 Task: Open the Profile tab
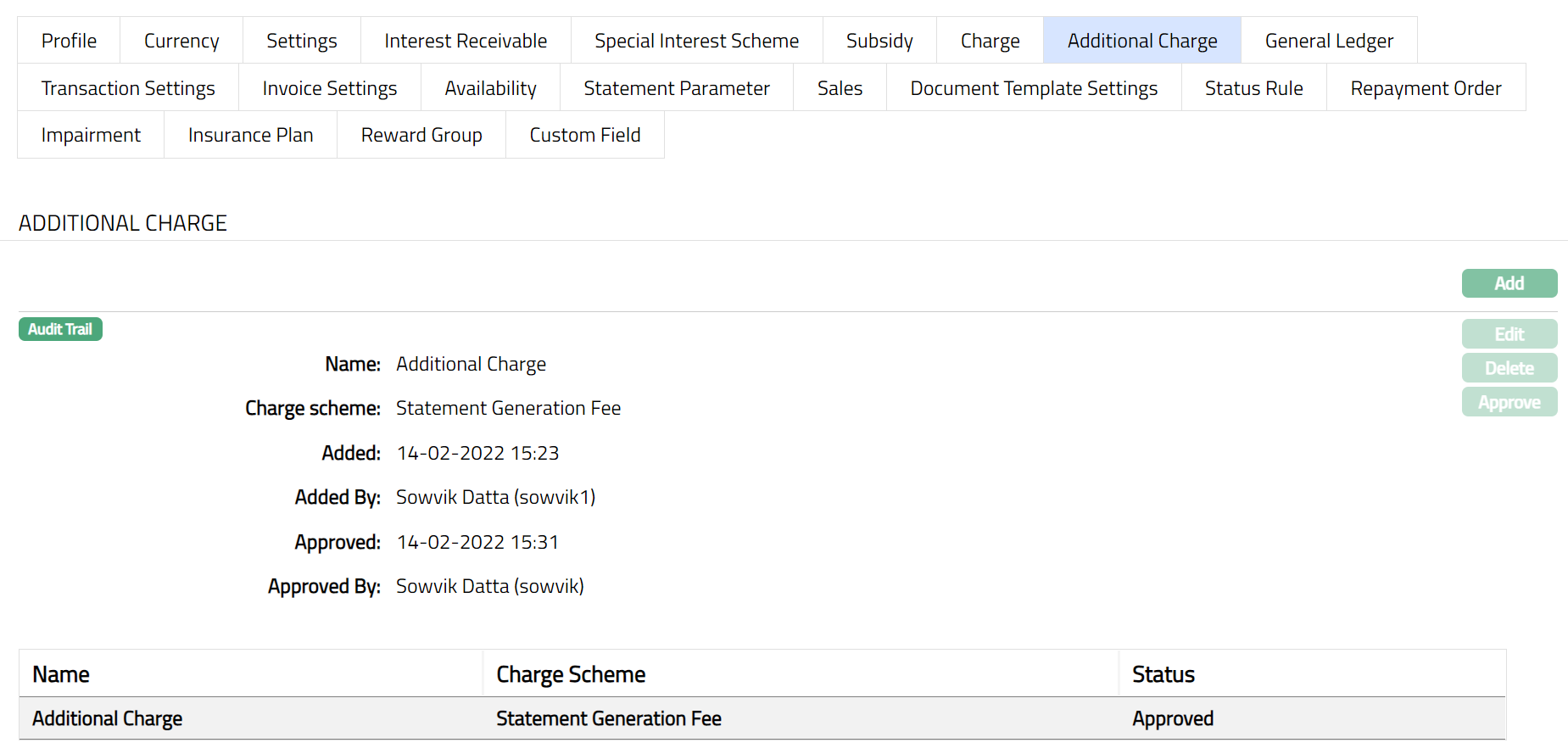[69, 41]
